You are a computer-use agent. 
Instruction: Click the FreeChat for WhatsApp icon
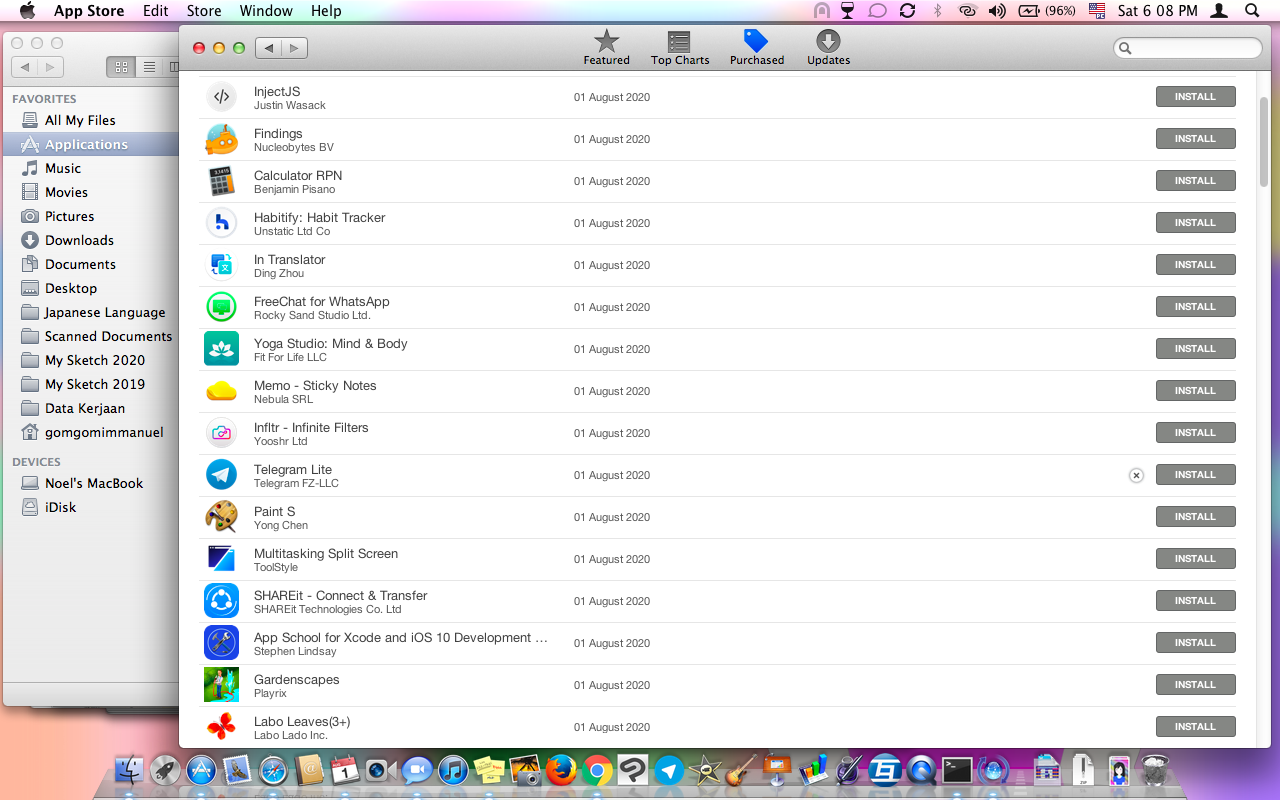tap(221, 307)
